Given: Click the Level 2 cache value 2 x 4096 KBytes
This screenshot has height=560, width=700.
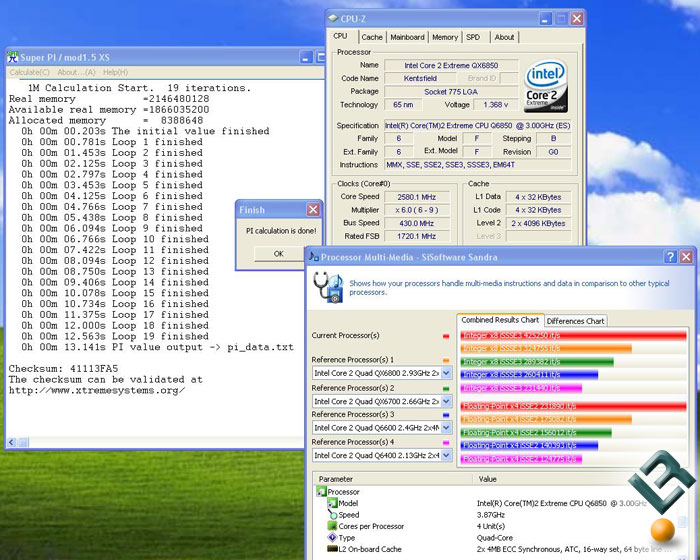Looking at the screenshot, I should 538,223.
